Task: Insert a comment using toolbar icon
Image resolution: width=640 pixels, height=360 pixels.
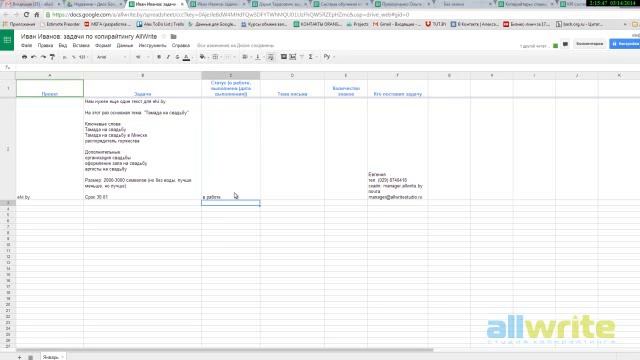Action: pyautogui.click(x=283, y=57)
